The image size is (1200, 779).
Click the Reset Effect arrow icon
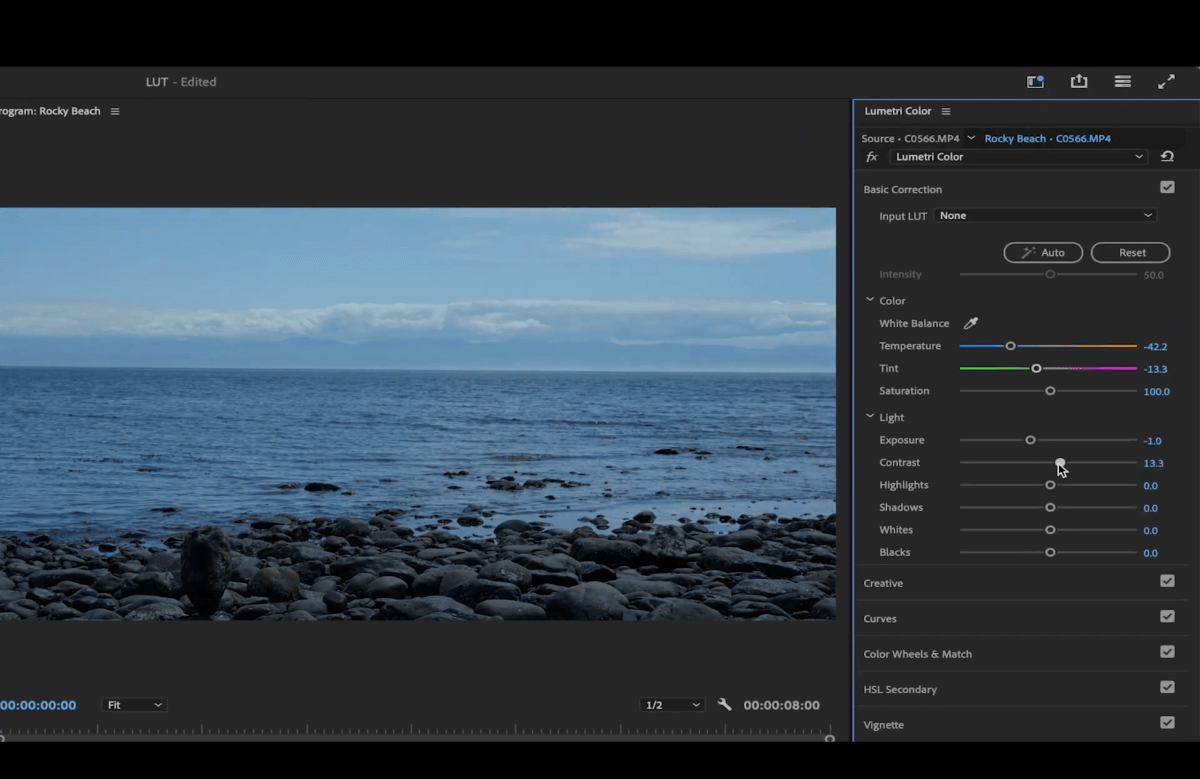pos(1167,156)
